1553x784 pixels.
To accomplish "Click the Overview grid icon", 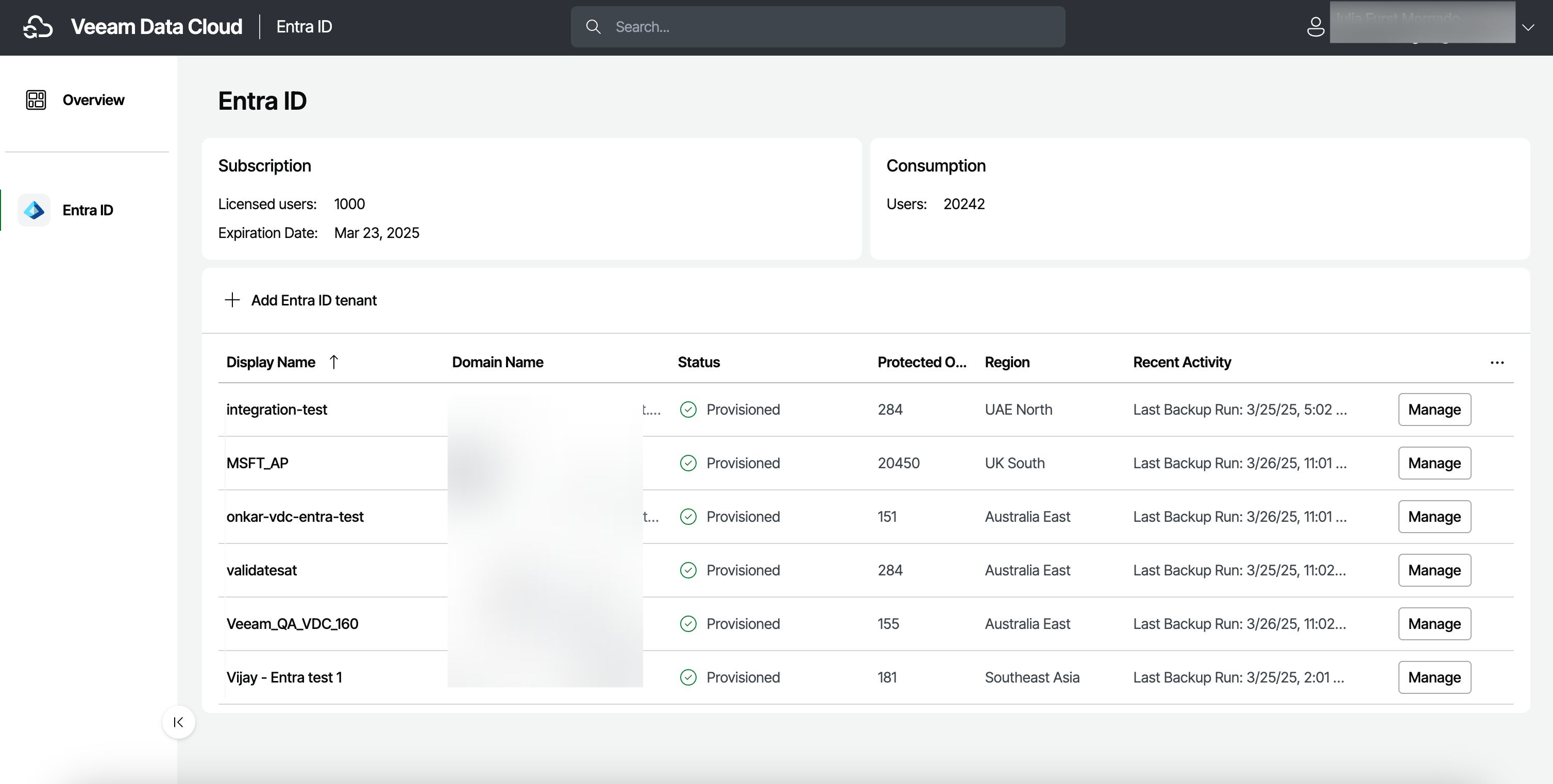I will click(36, 100).
